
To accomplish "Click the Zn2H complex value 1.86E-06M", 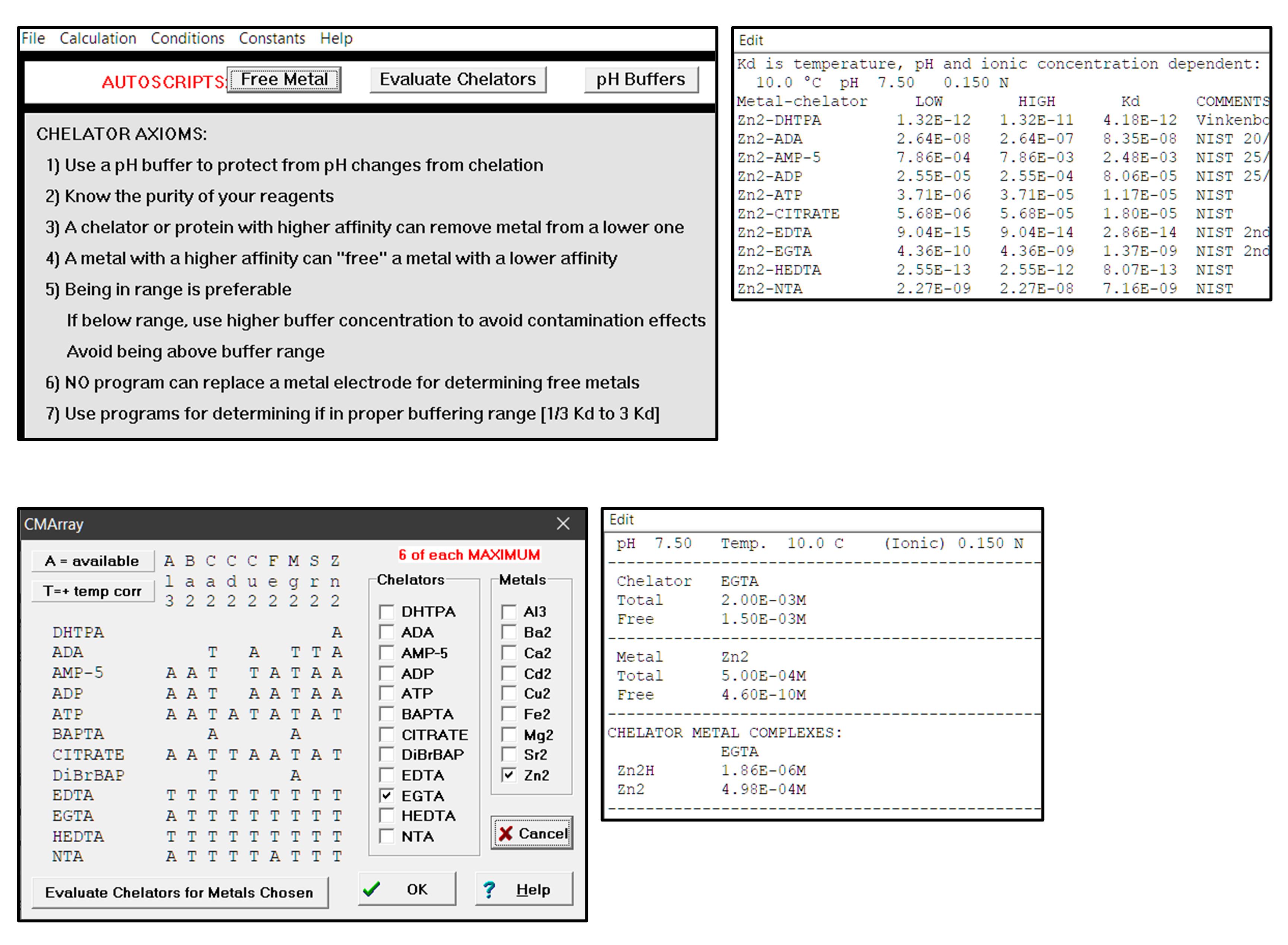I will [x=763, y=771].
